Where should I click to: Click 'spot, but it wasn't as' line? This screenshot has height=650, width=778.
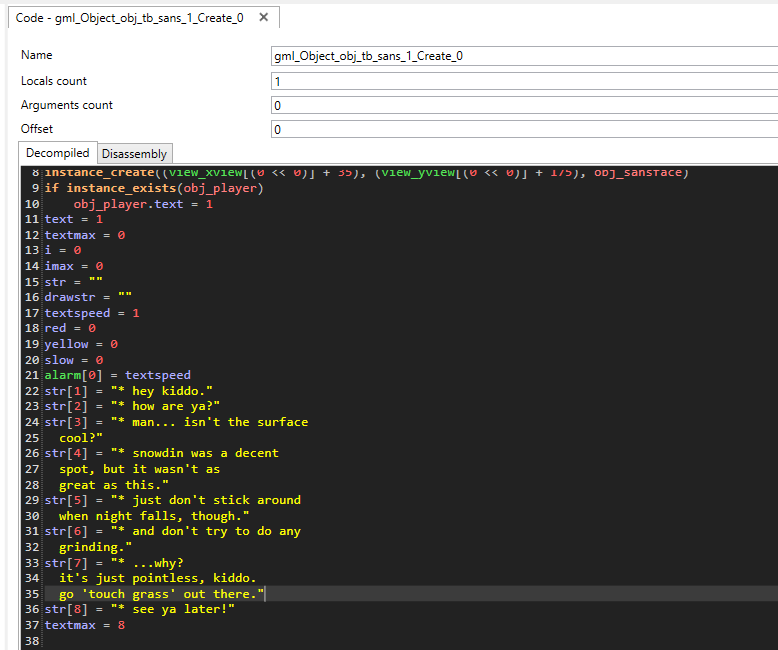[x=139, y=469]
